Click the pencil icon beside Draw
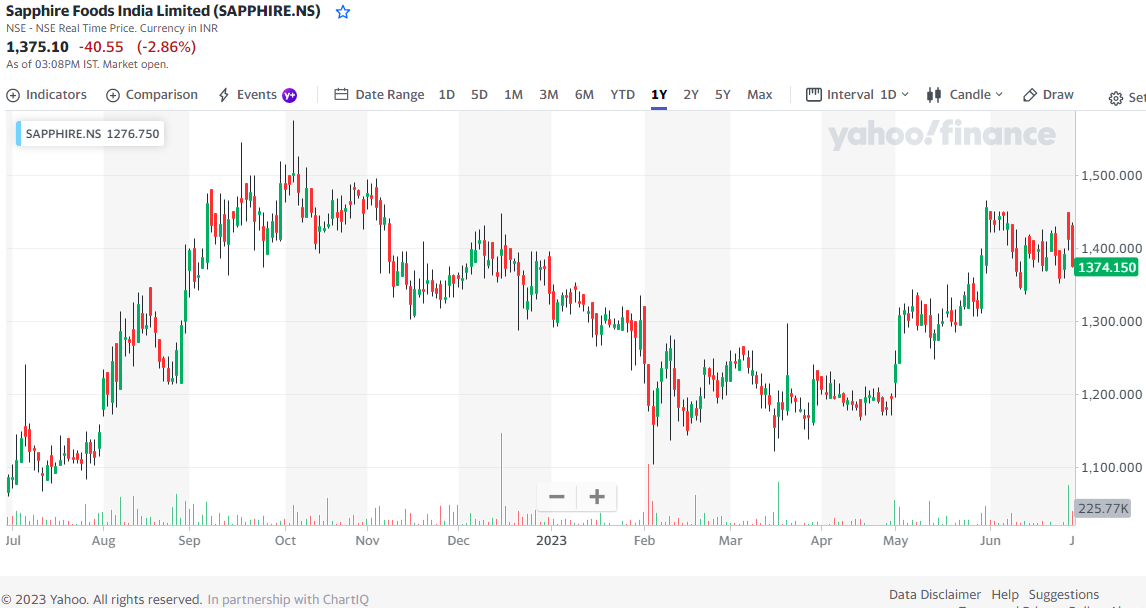This screenshot has width=1146, height=608. 1030,95
